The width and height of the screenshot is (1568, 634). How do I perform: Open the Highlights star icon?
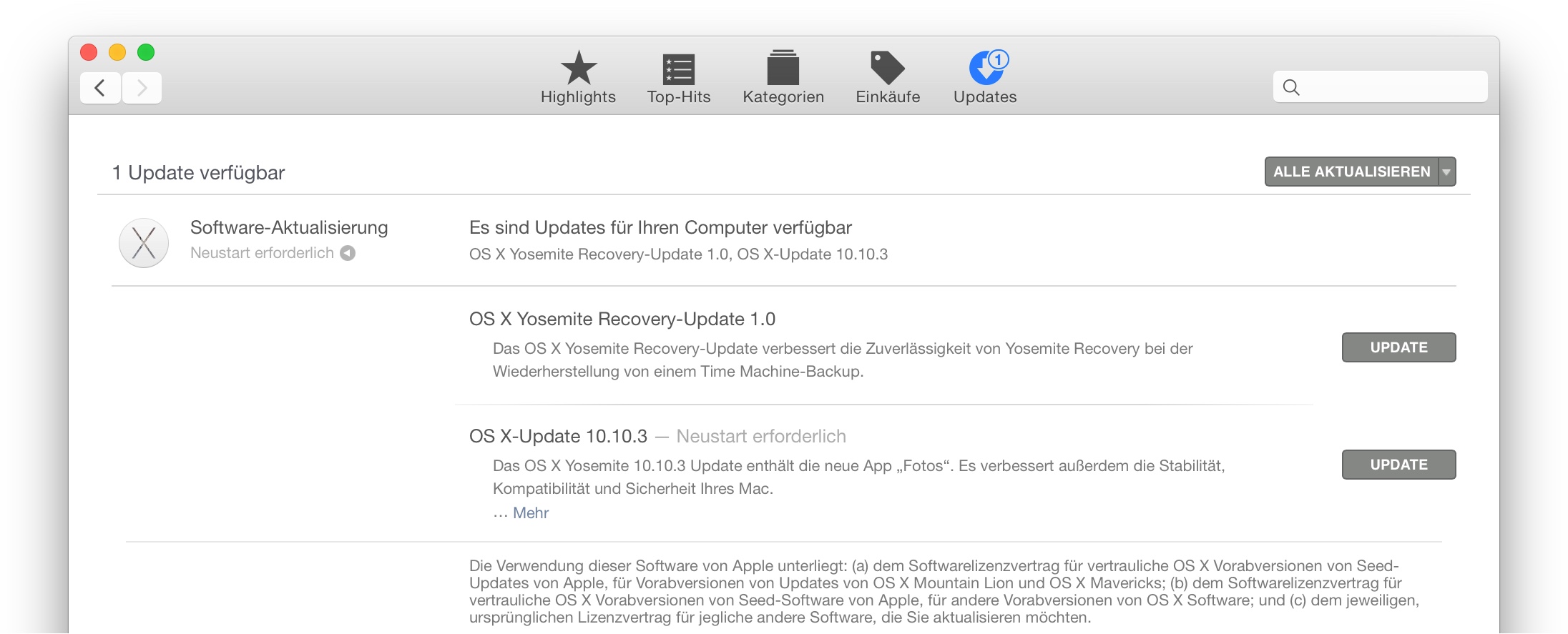coord(578,68)
